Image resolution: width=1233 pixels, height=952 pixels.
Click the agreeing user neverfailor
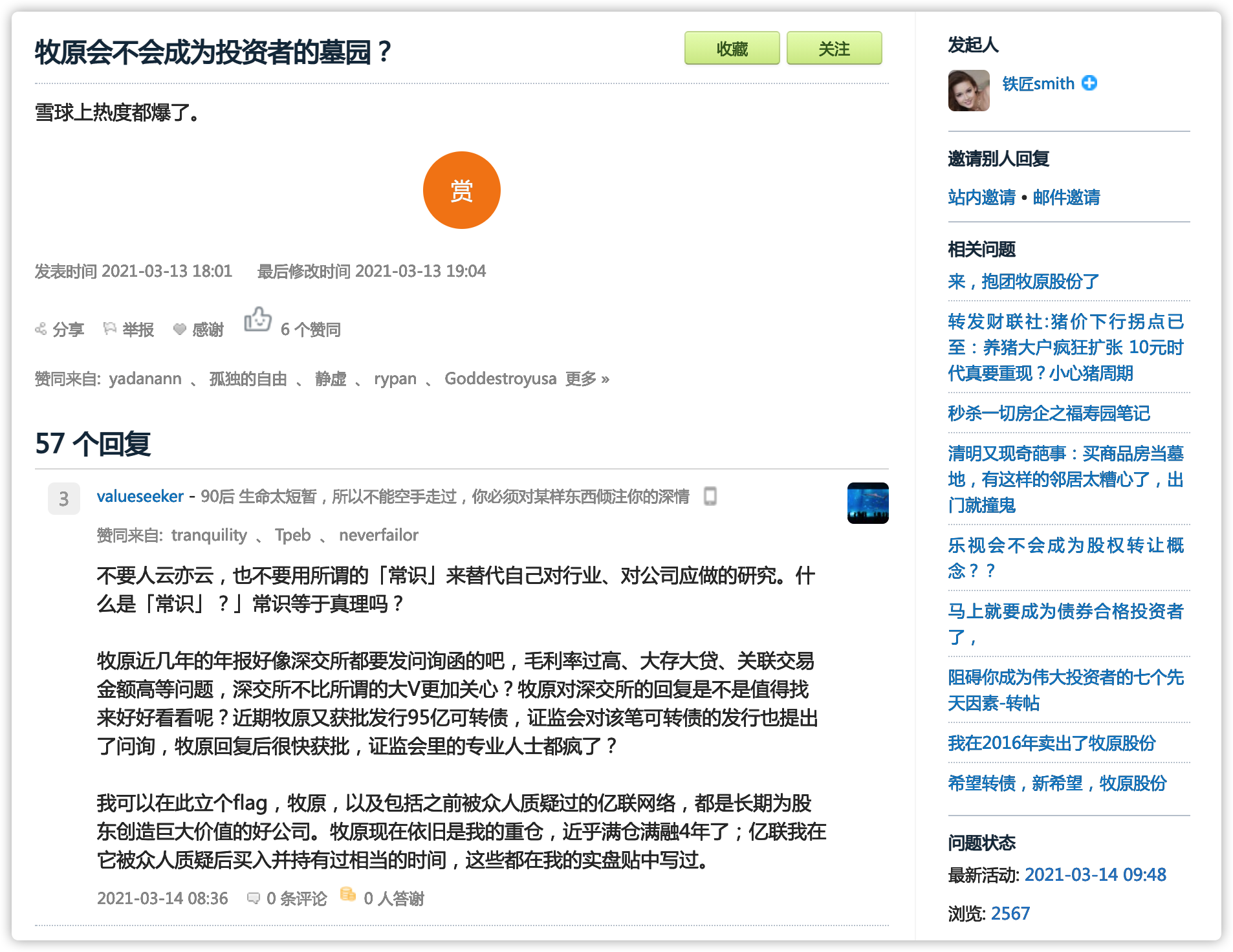tap(378, 535)
